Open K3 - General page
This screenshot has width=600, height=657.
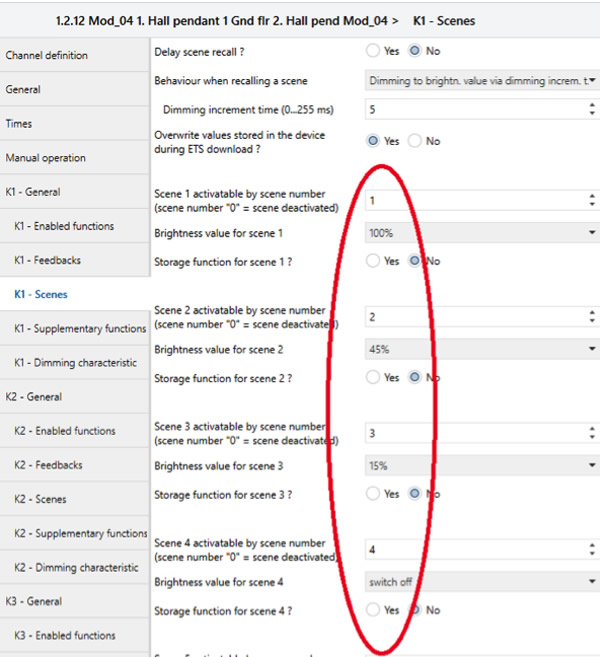(75, 602)
